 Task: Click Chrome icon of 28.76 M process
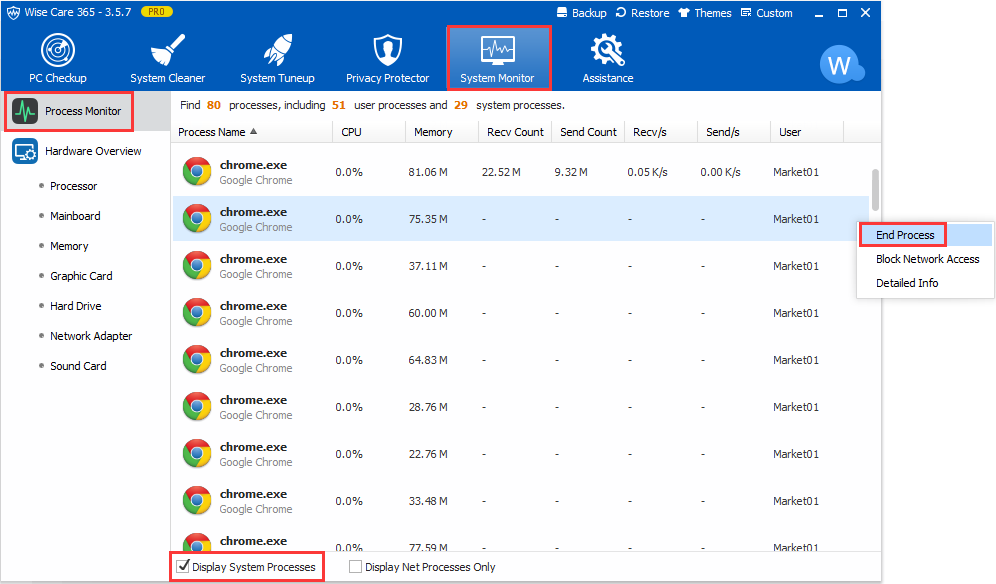point(197,407)
